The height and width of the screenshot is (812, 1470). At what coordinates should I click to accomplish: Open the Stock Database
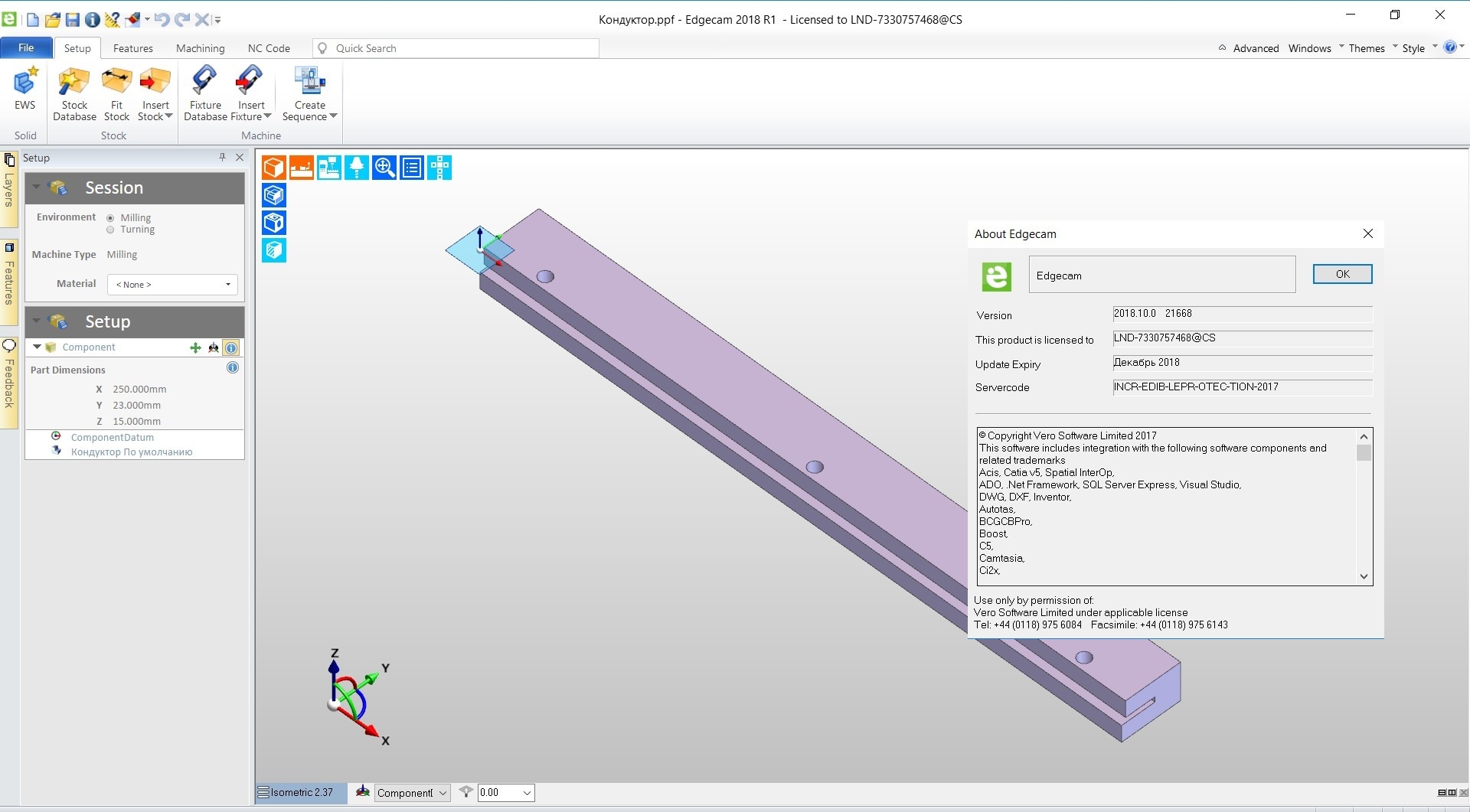(x=74, y=93)
